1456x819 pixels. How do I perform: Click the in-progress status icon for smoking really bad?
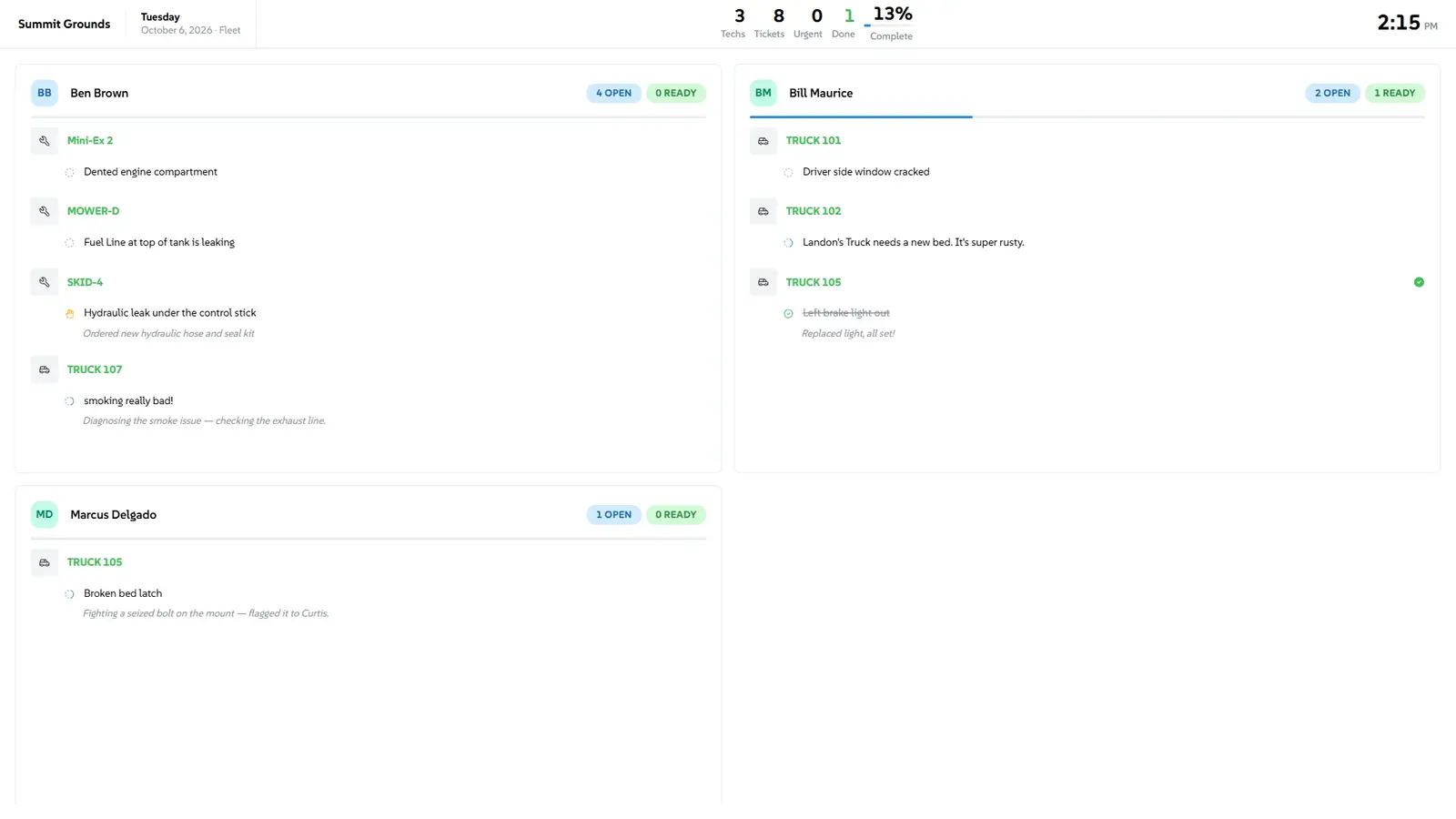pyautogui.click(x=69, y=401)
